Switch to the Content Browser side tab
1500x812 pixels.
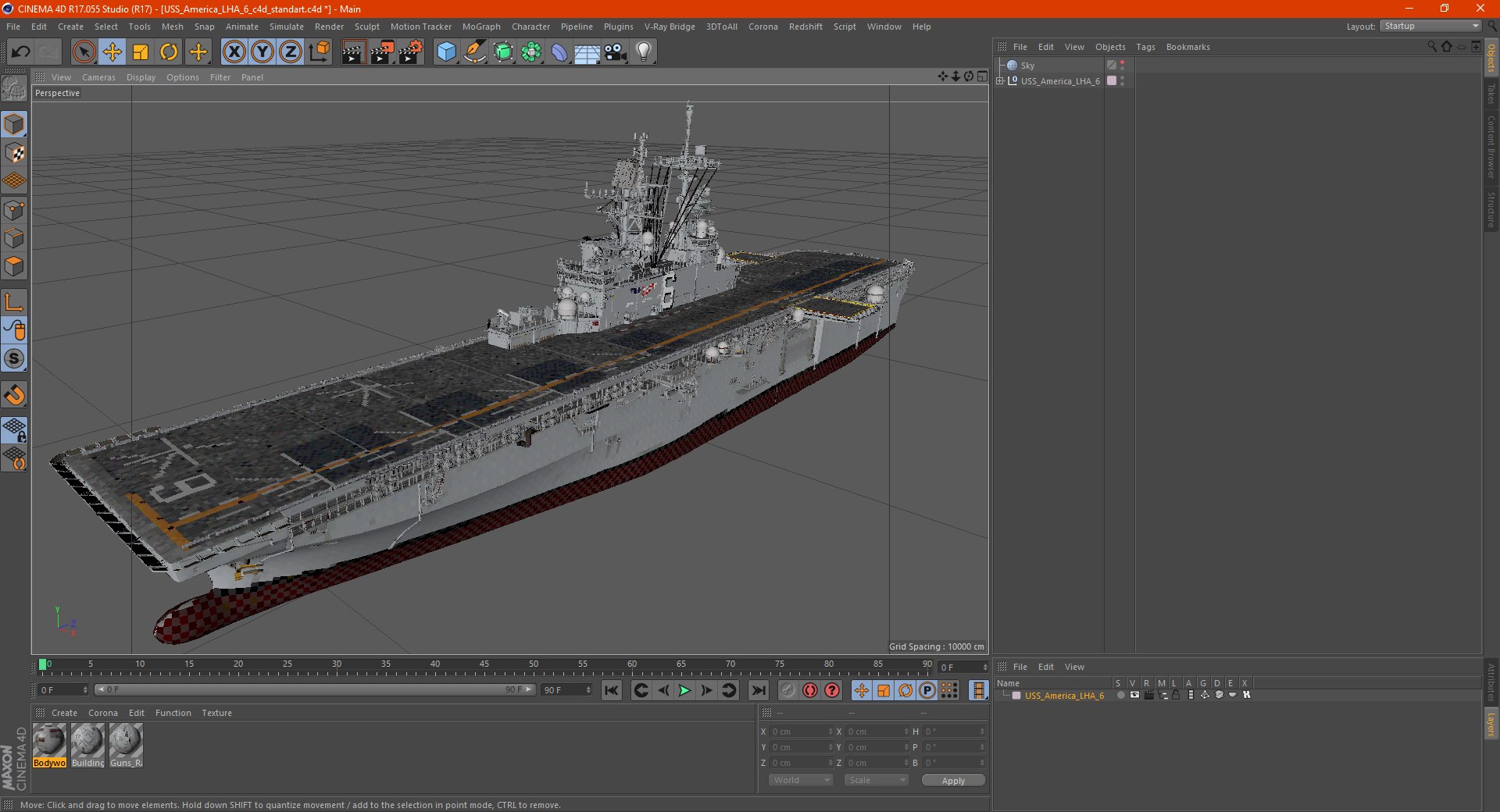pyautogui.click(x=1491, y=147)
